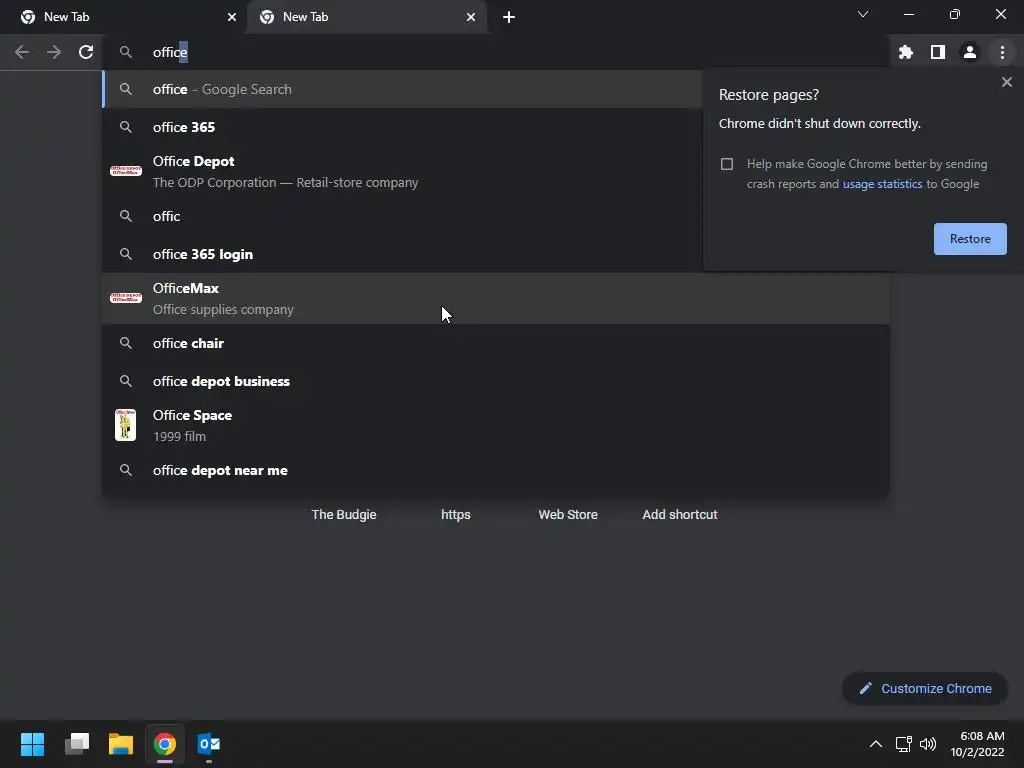Open Outlook from the taskbar
Viewport: 1024px width, 768px height.
coord(209,744)
